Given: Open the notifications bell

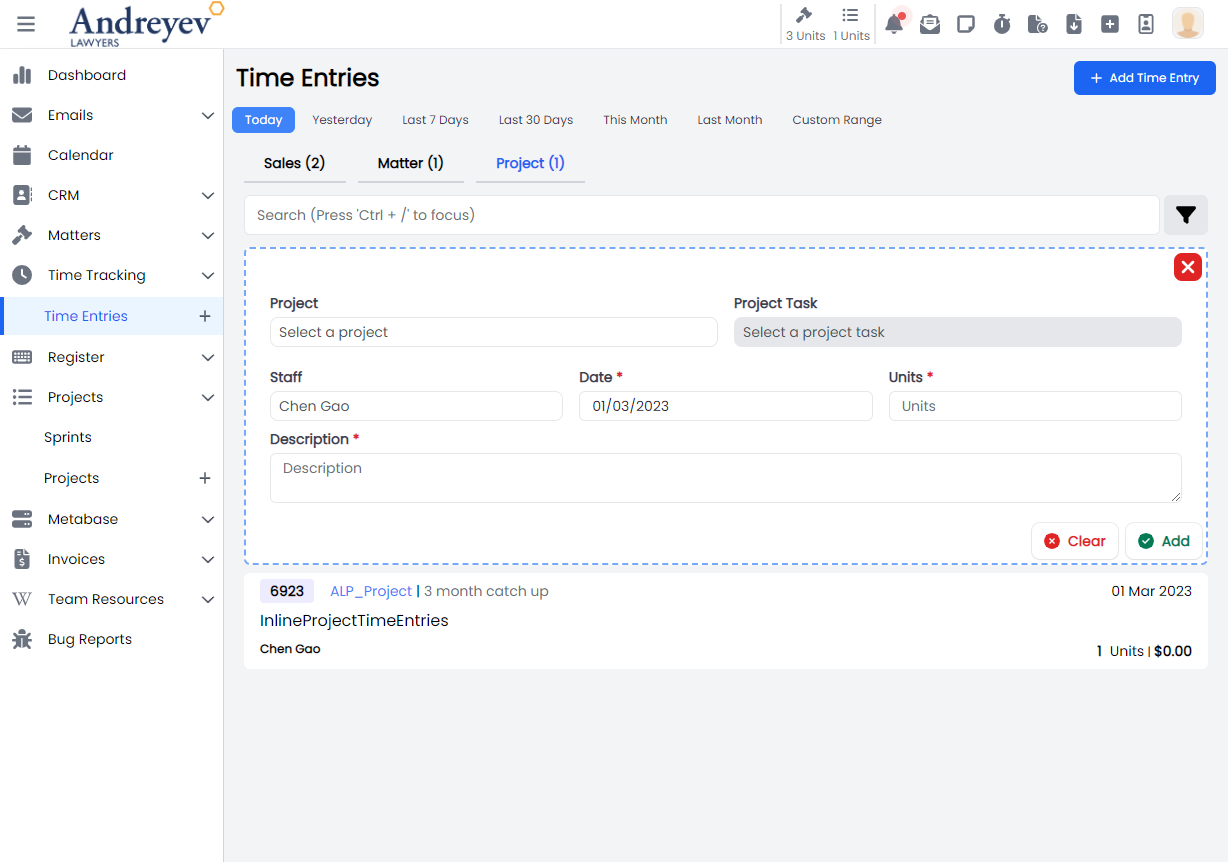Looking at the screenshot, I should [894, 24].
